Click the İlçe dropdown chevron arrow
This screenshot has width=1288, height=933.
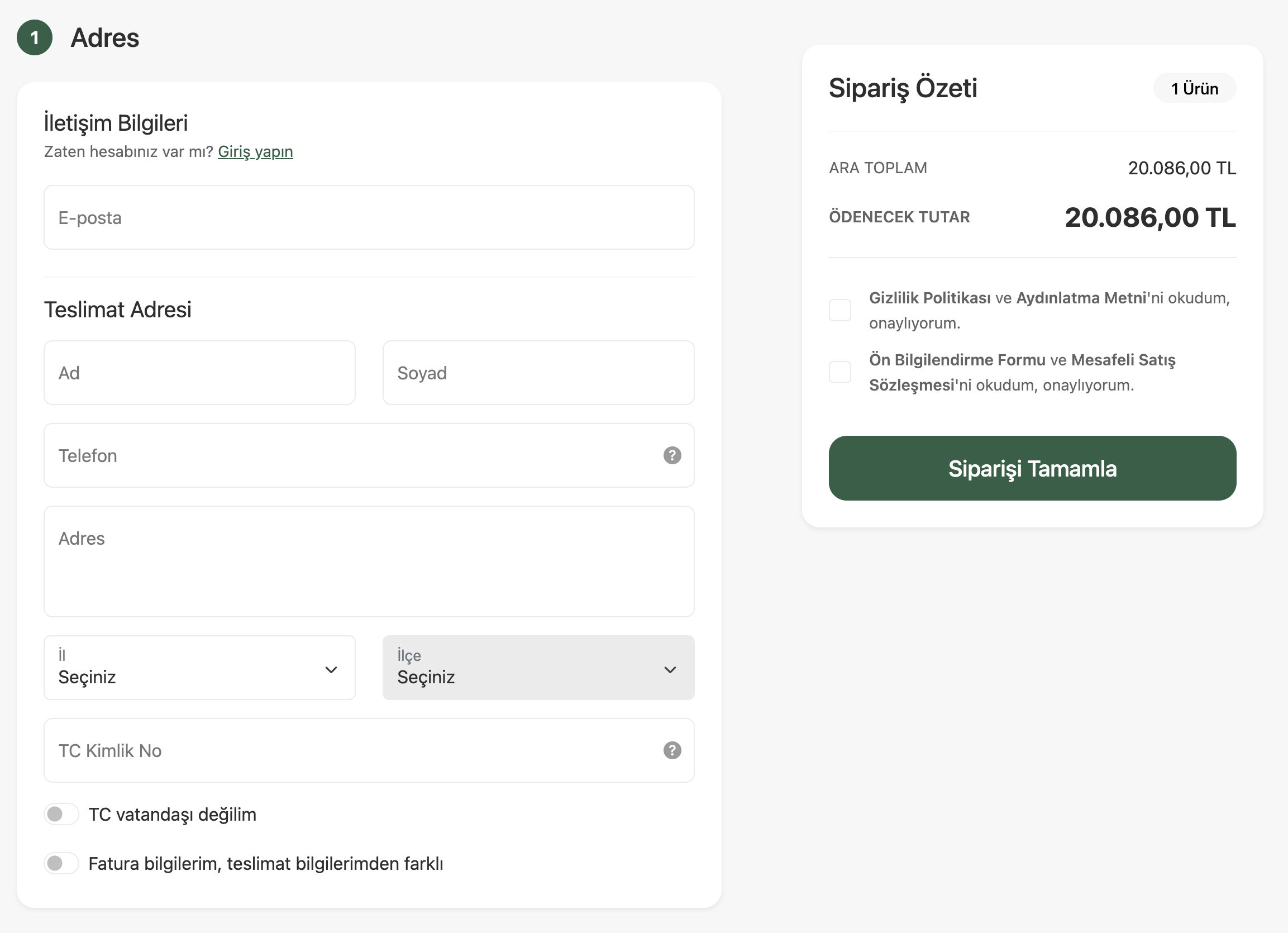point(670,669)
